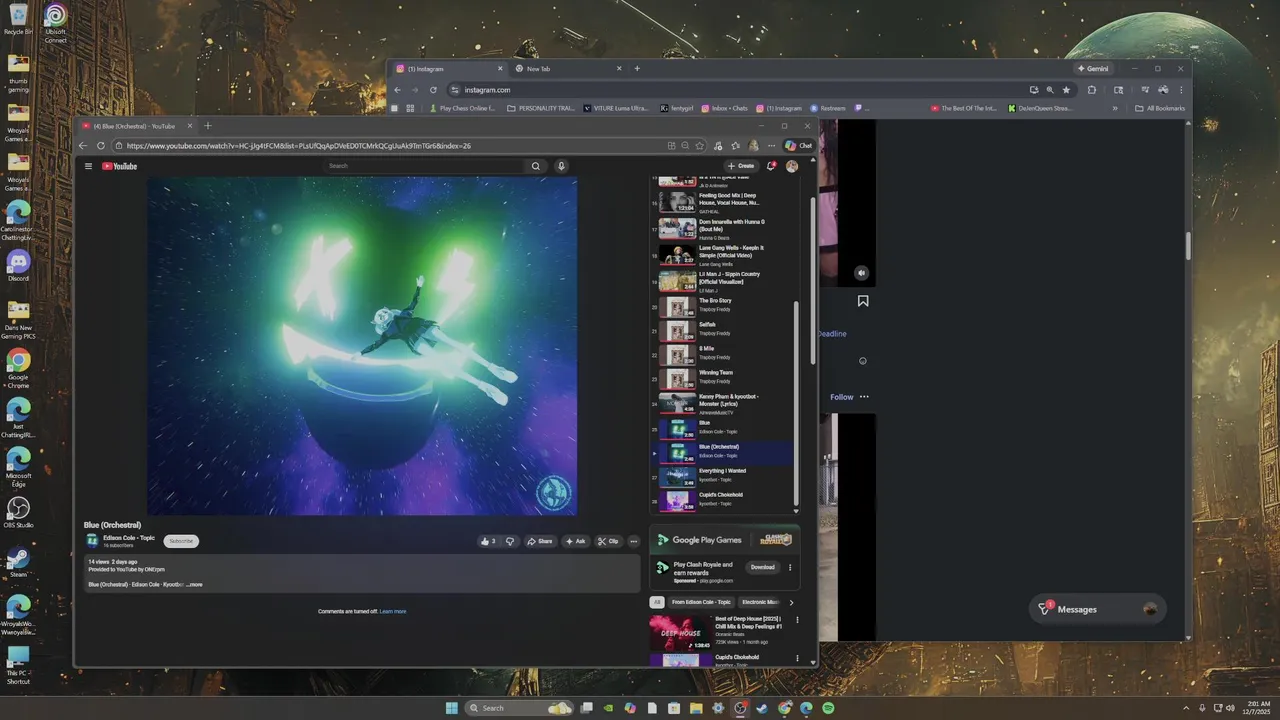
Task: Open 'PERSONALITY TRAI...' bookmark folder
Action: [x=541, y=108]
